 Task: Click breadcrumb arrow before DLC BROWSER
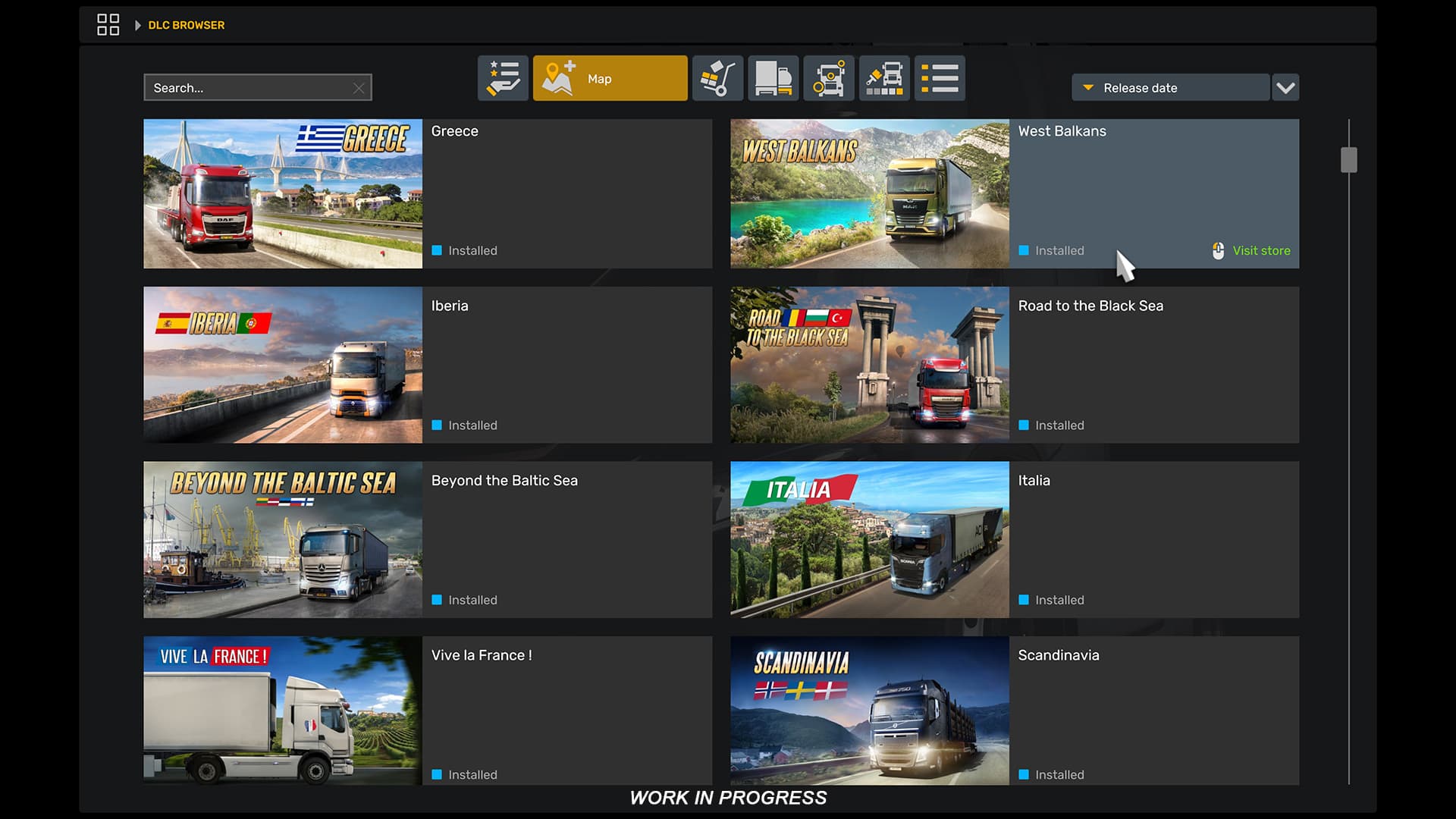[x=137, y=25]
